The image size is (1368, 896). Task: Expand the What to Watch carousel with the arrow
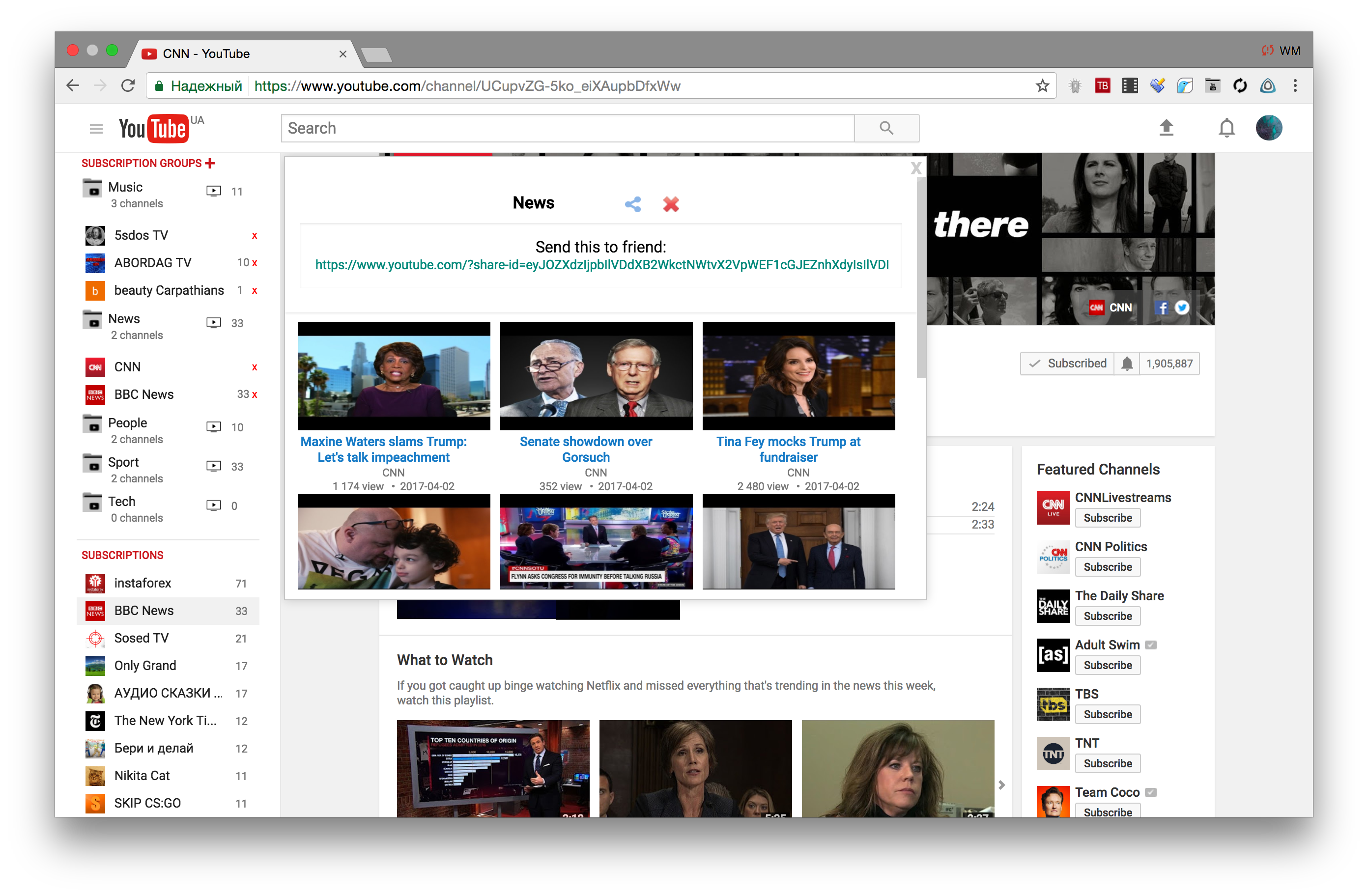pyautogui.click(x=1002, y=785)
